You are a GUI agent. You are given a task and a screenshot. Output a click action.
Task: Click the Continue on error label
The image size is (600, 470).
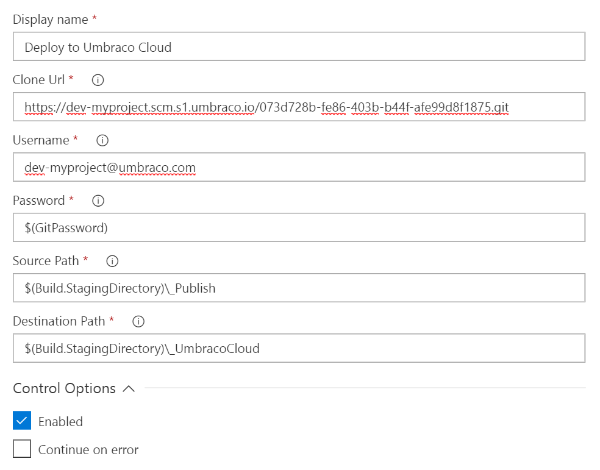pos(88,449)
